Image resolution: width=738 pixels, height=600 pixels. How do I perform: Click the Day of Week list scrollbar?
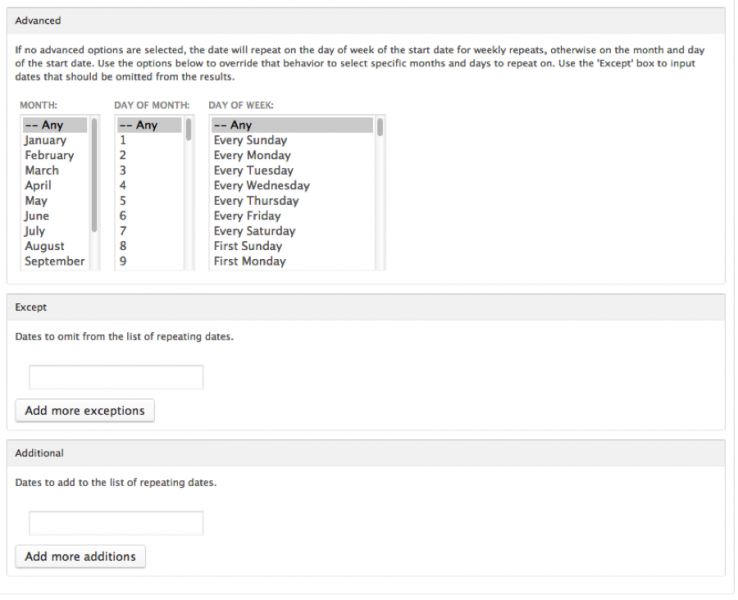(x=380, y=127)
